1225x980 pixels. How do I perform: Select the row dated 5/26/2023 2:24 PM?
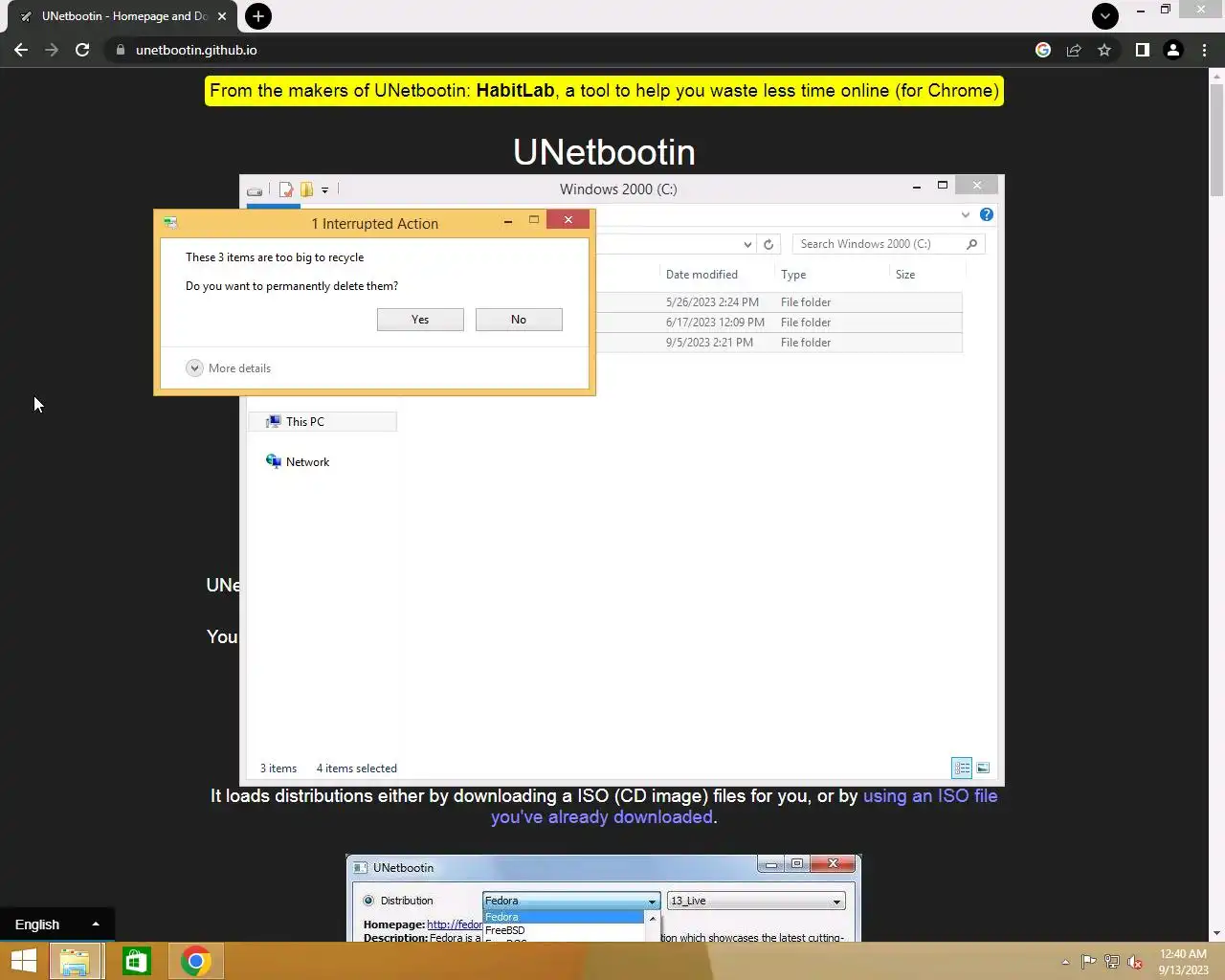point(778,302)
